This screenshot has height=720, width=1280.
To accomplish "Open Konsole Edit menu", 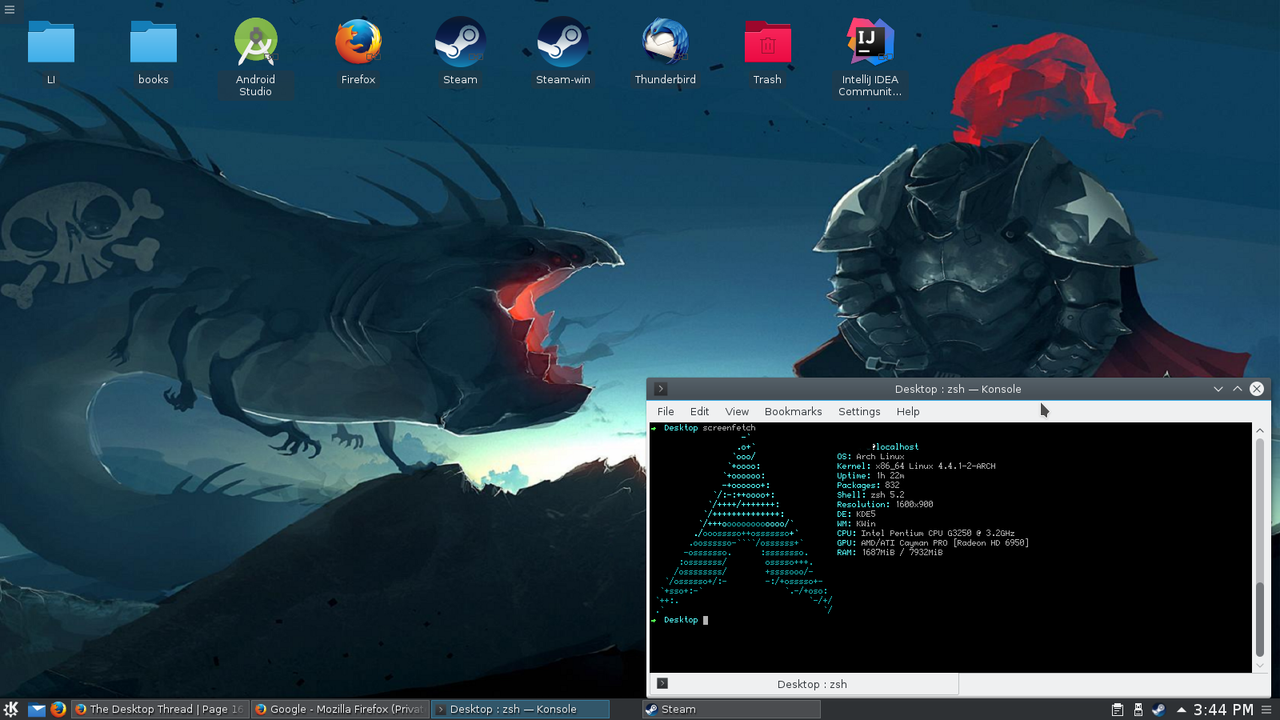I will (699, 411).
